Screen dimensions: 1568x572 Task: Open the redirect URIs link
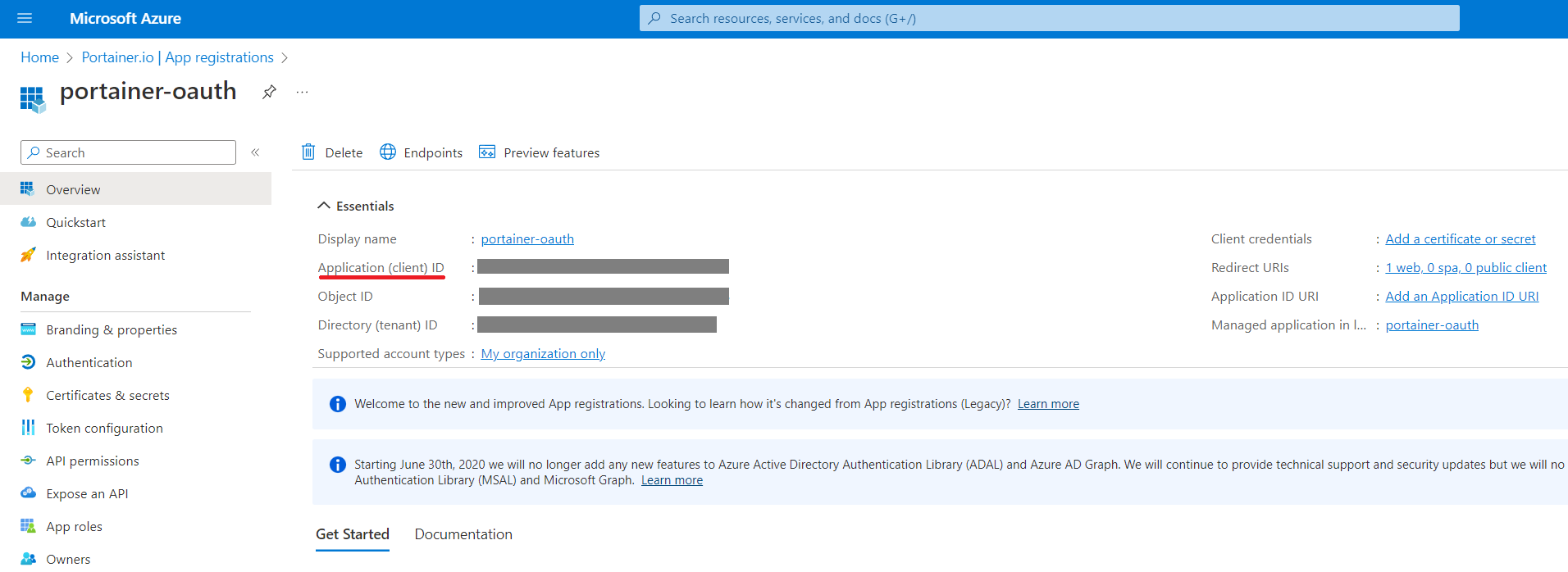[1465, 268]
